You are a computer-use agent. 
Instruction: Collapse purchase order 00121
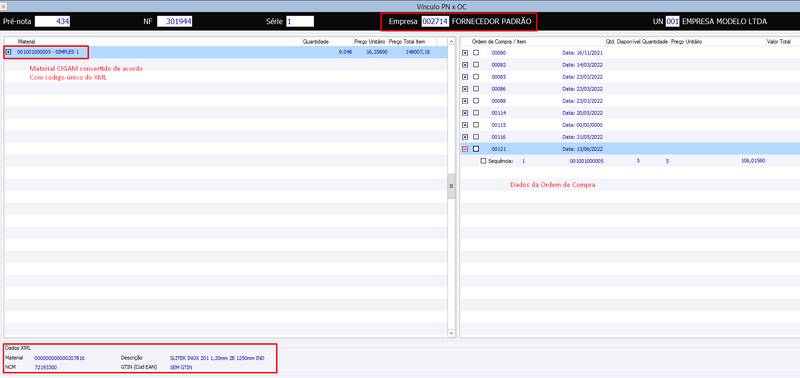click(x=465, y=149)
